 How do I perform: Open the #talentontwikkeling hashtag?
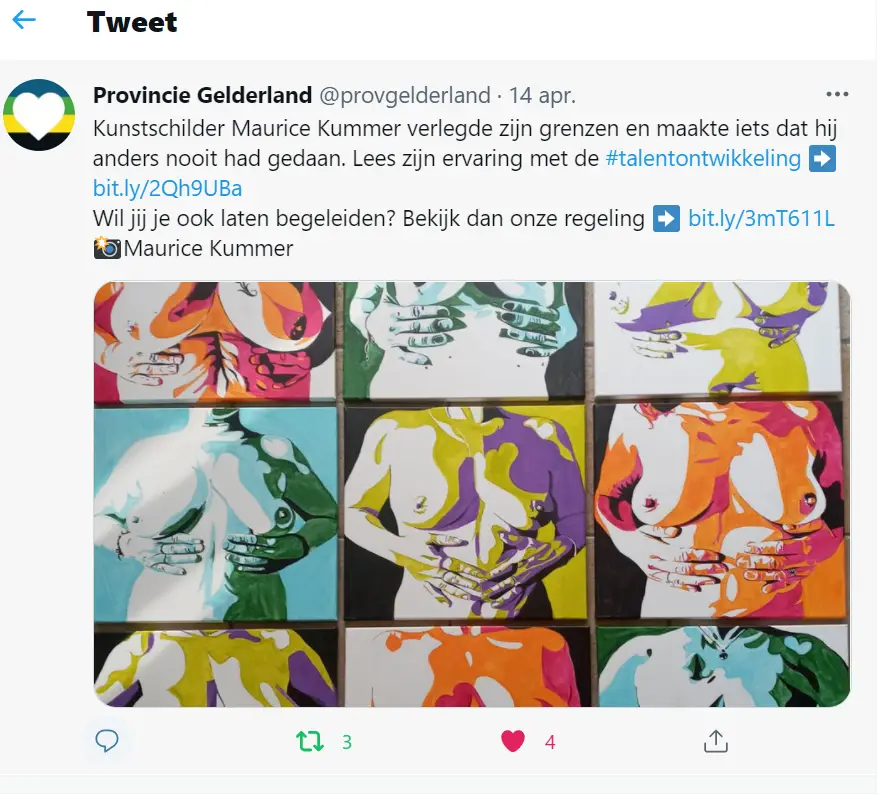(703, 158)
